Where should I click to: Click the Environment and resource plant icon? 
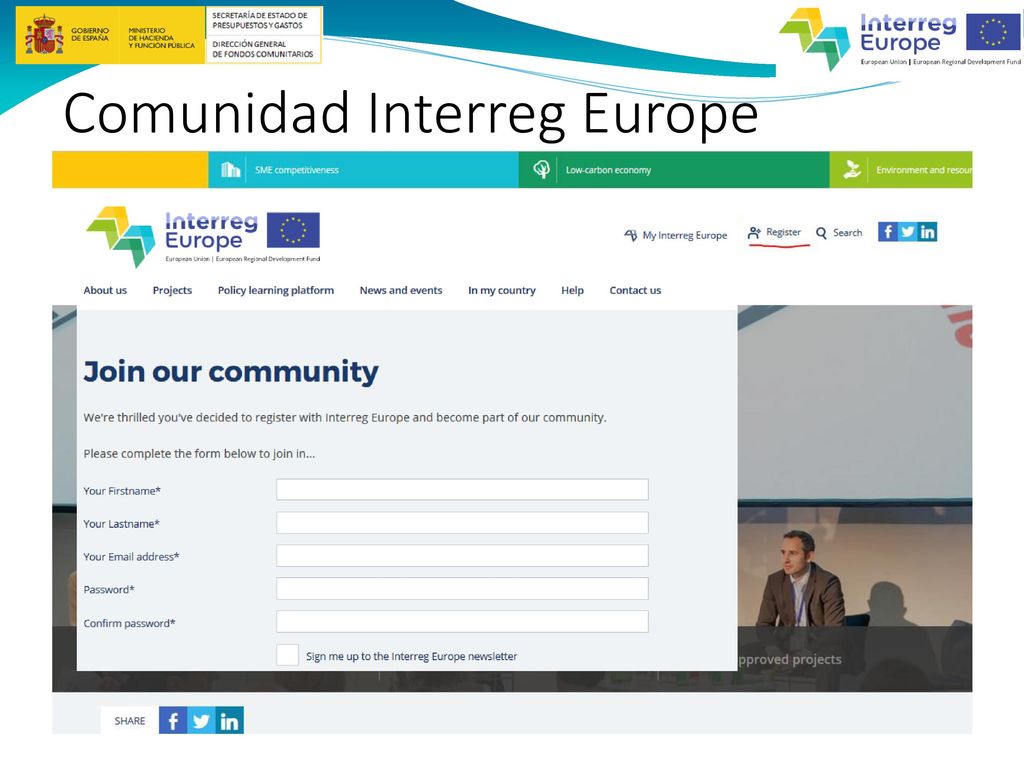[852, 170]
